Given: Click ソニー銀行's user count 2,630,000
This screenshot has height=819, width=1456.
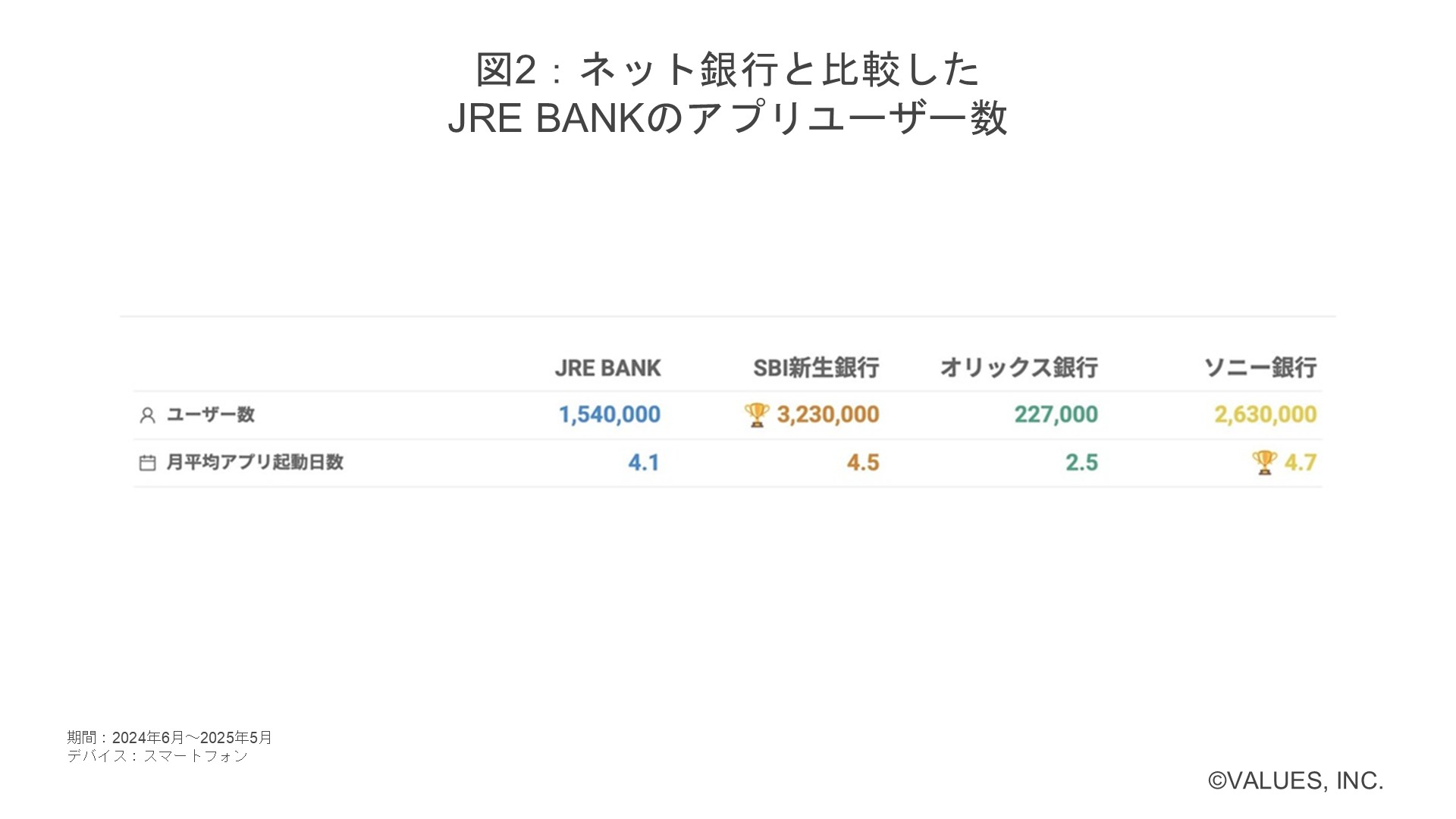Looking at the screenshot, I should pyautogui.click(x=1265, y=415).
